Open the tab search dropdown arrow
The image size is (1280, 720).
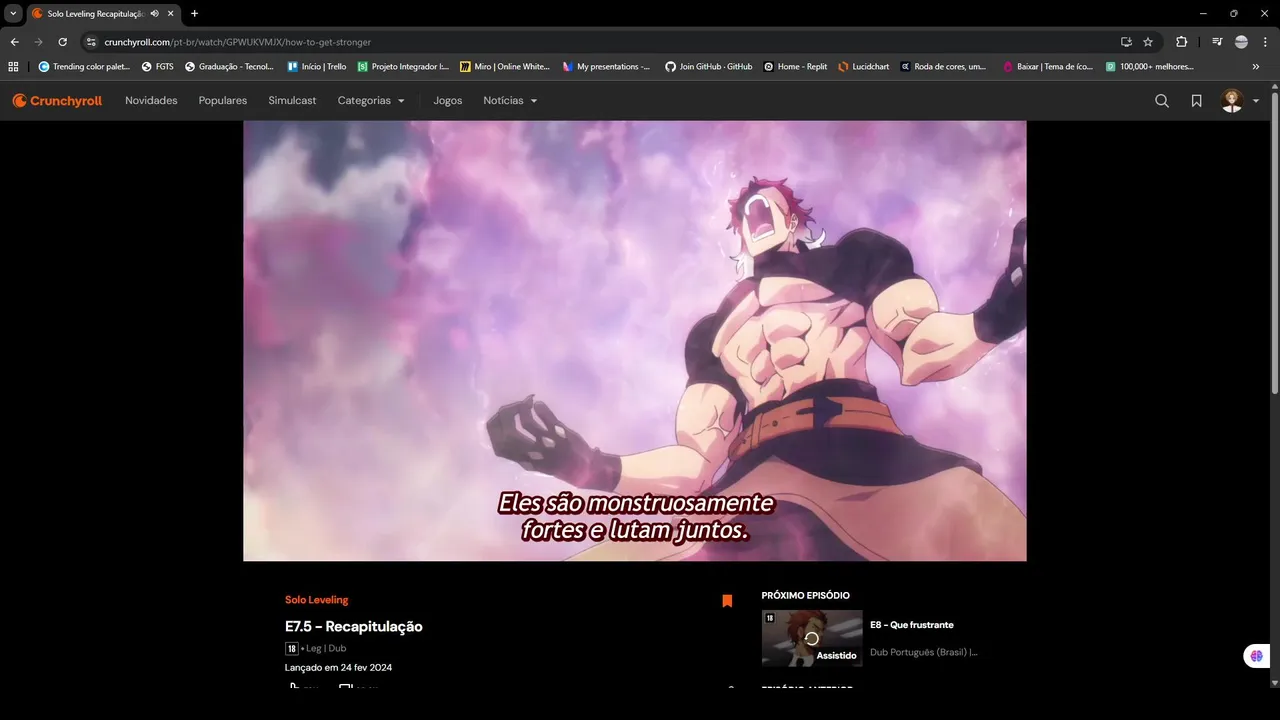[13, 13]
